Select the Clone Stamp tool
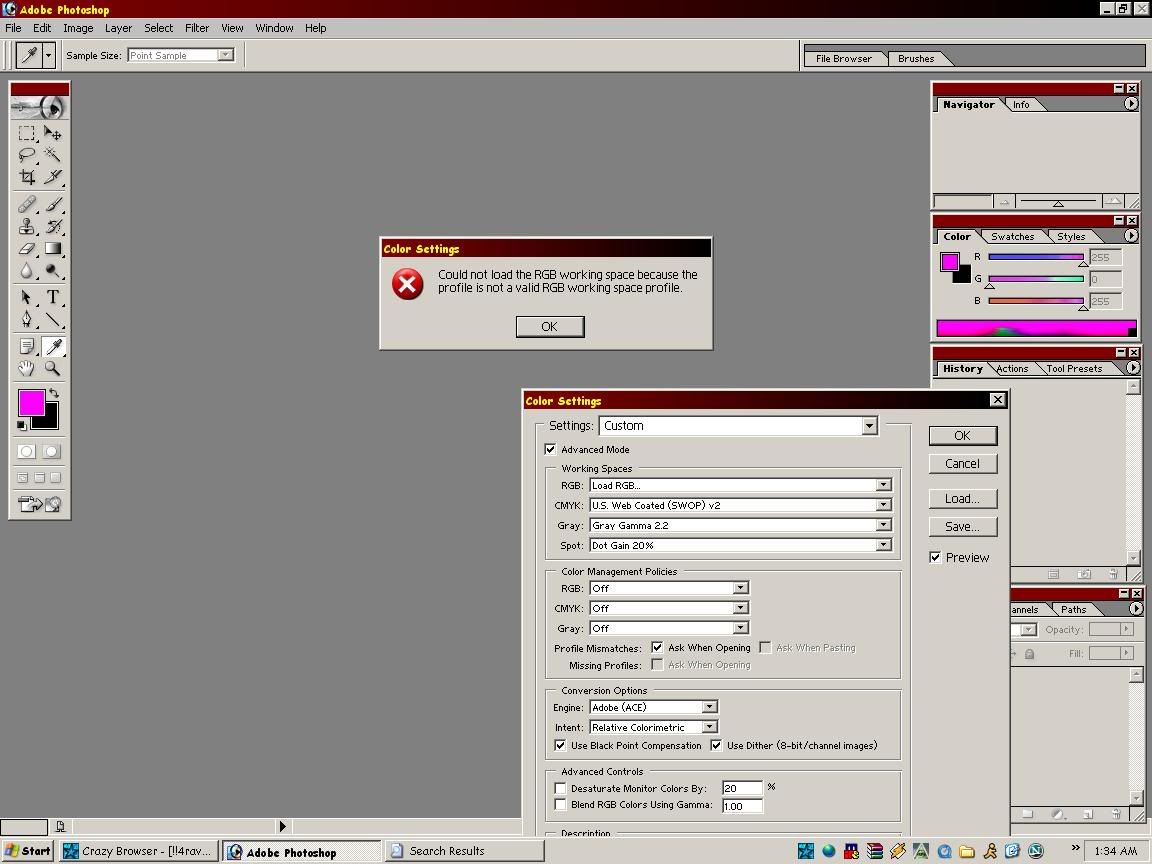This screenshot has width=1152, height=864. [x=27, y=226]
